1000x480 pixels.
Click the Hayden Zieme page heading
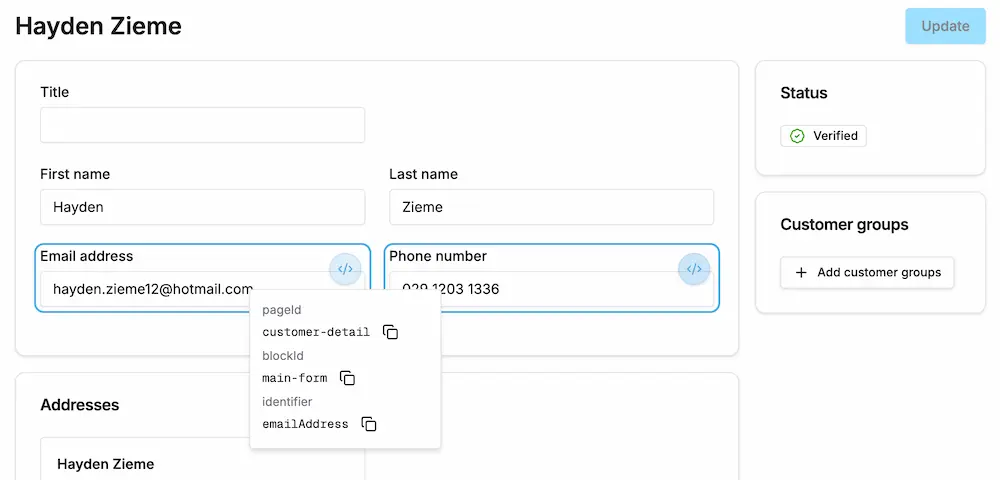[x=99, y=26]
